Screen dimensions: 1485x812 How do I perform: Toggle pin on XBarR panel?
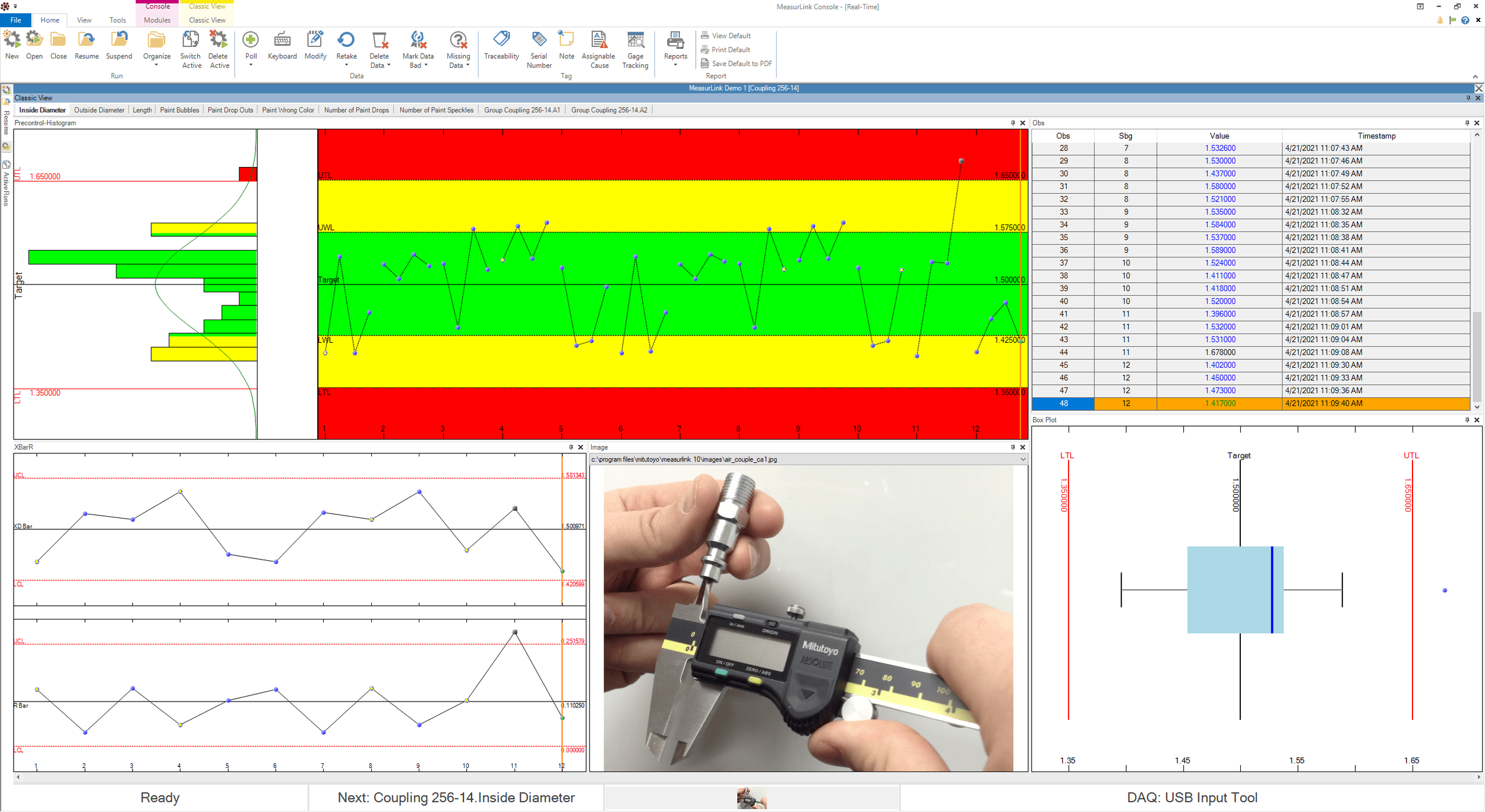coord(571,447)
